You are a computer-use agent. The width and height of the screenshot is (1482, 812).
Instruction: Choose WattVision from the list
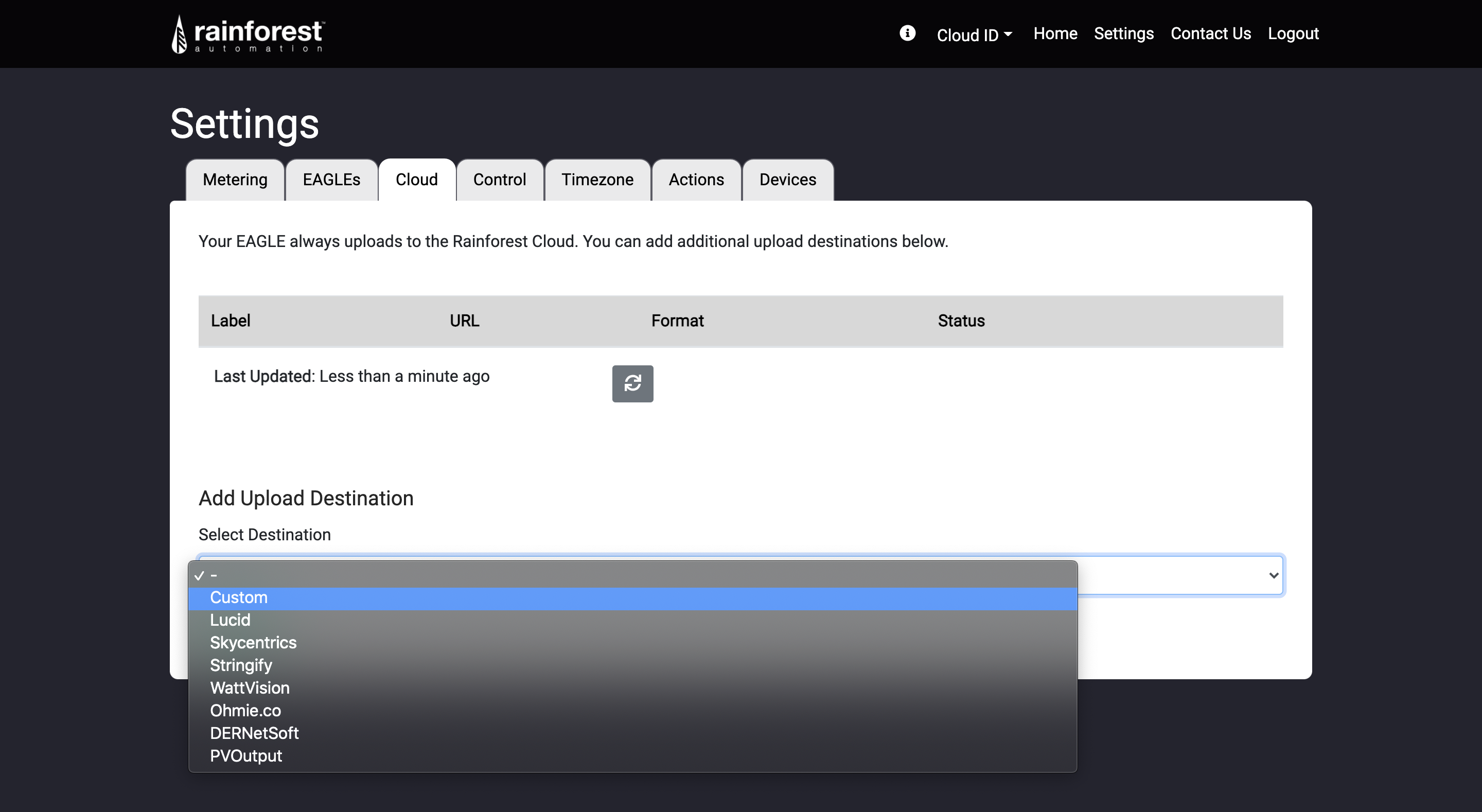pyautogui.click(x=250, y=687)
